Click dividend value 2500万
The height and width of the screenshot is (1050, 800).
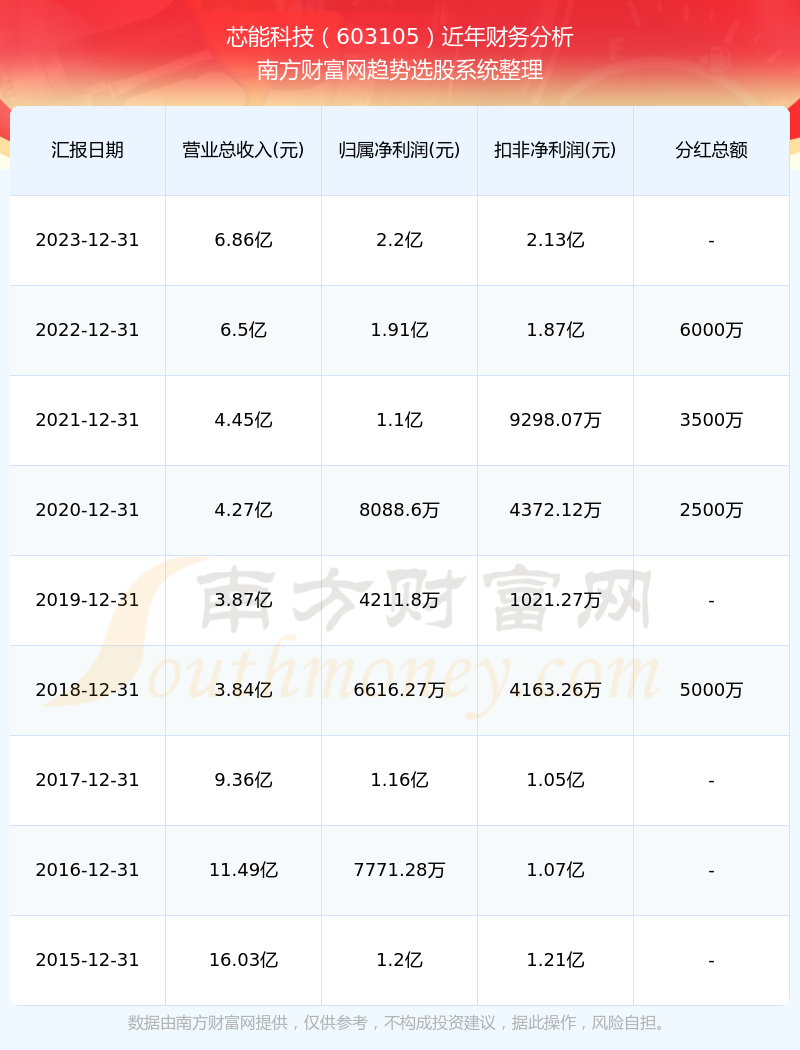(711, 510)
